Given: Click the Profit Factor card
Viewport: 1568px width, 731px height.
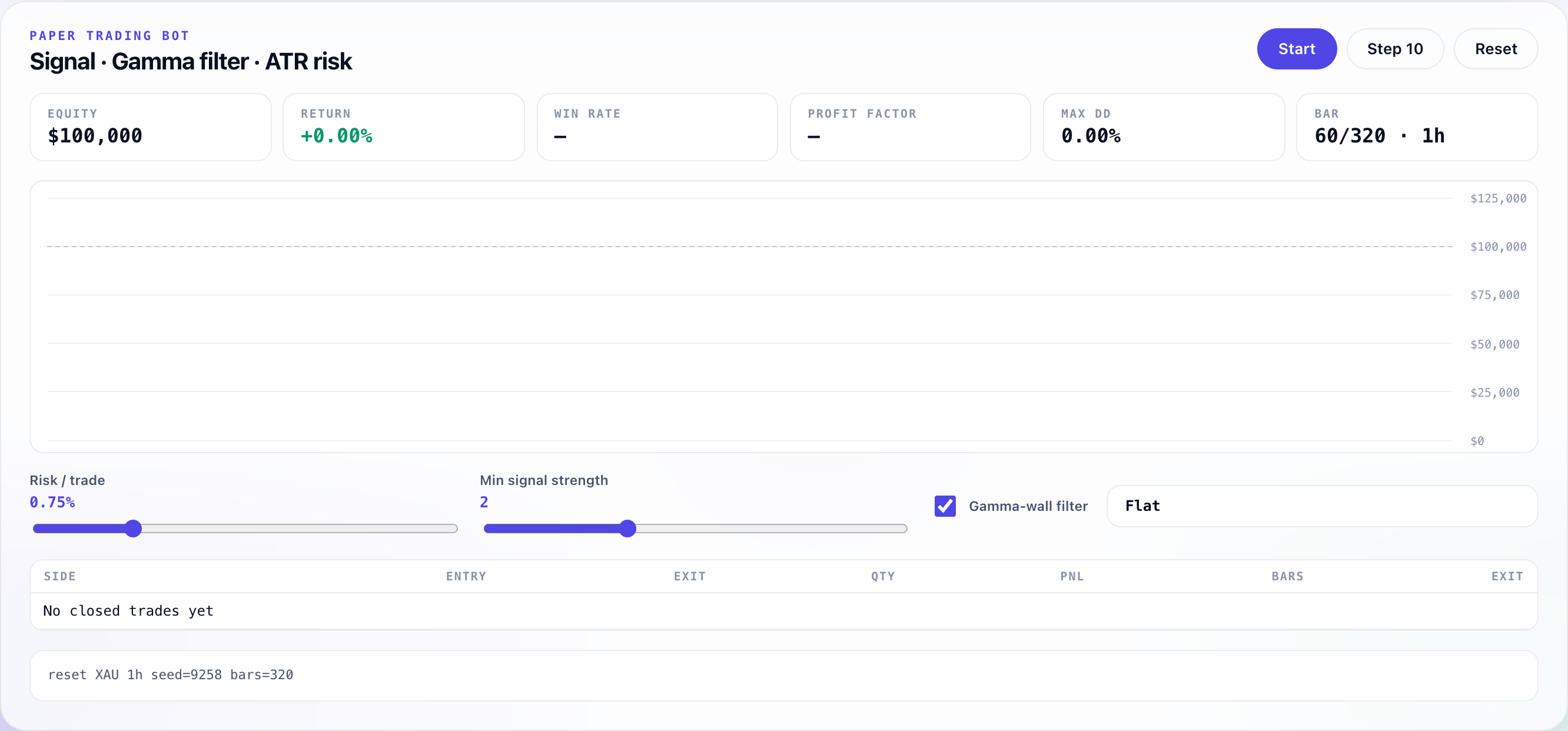Looking at the screenshot, I should click(910, 127).
